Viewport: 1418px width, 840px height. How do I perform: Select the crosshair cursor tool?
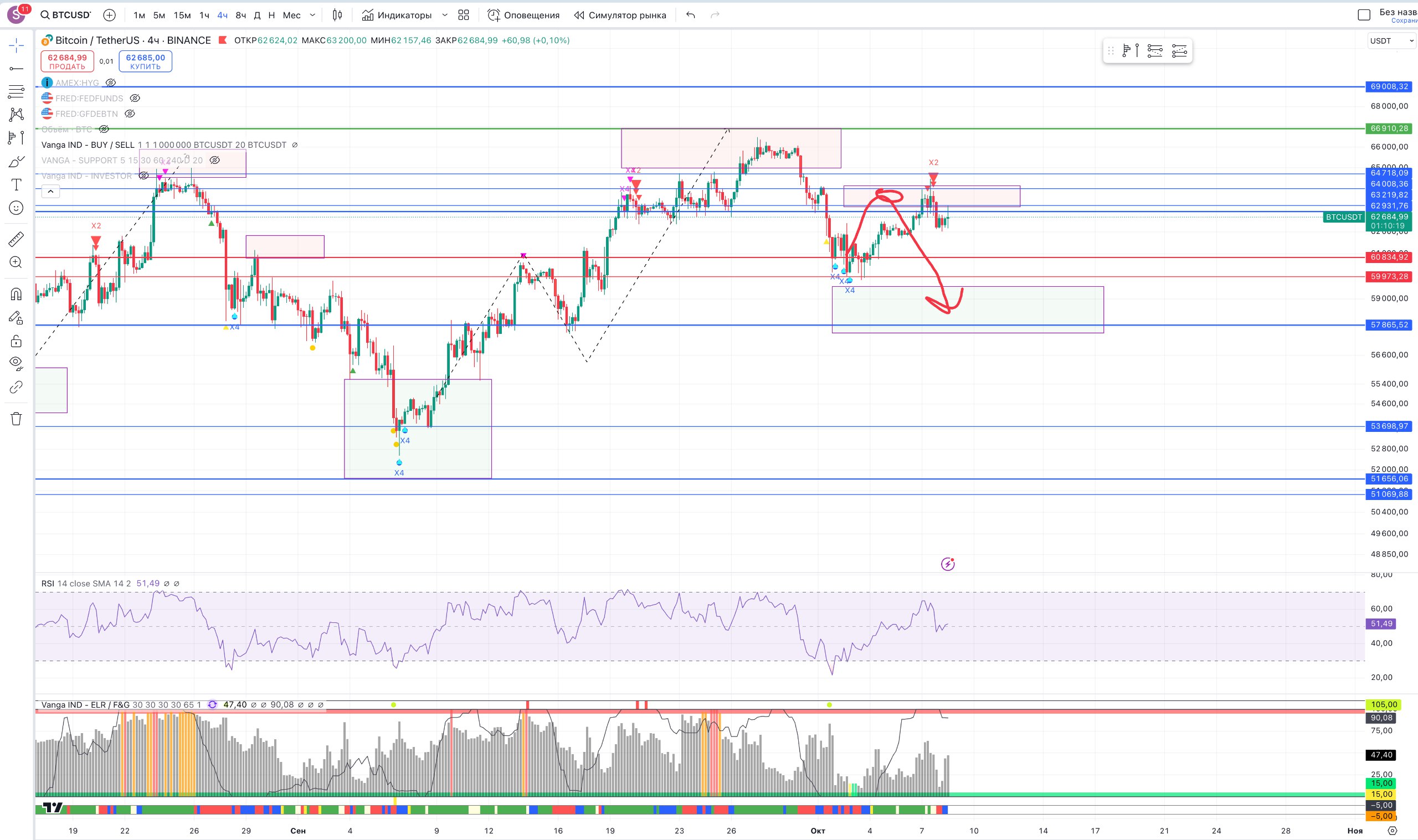(17, 46)
